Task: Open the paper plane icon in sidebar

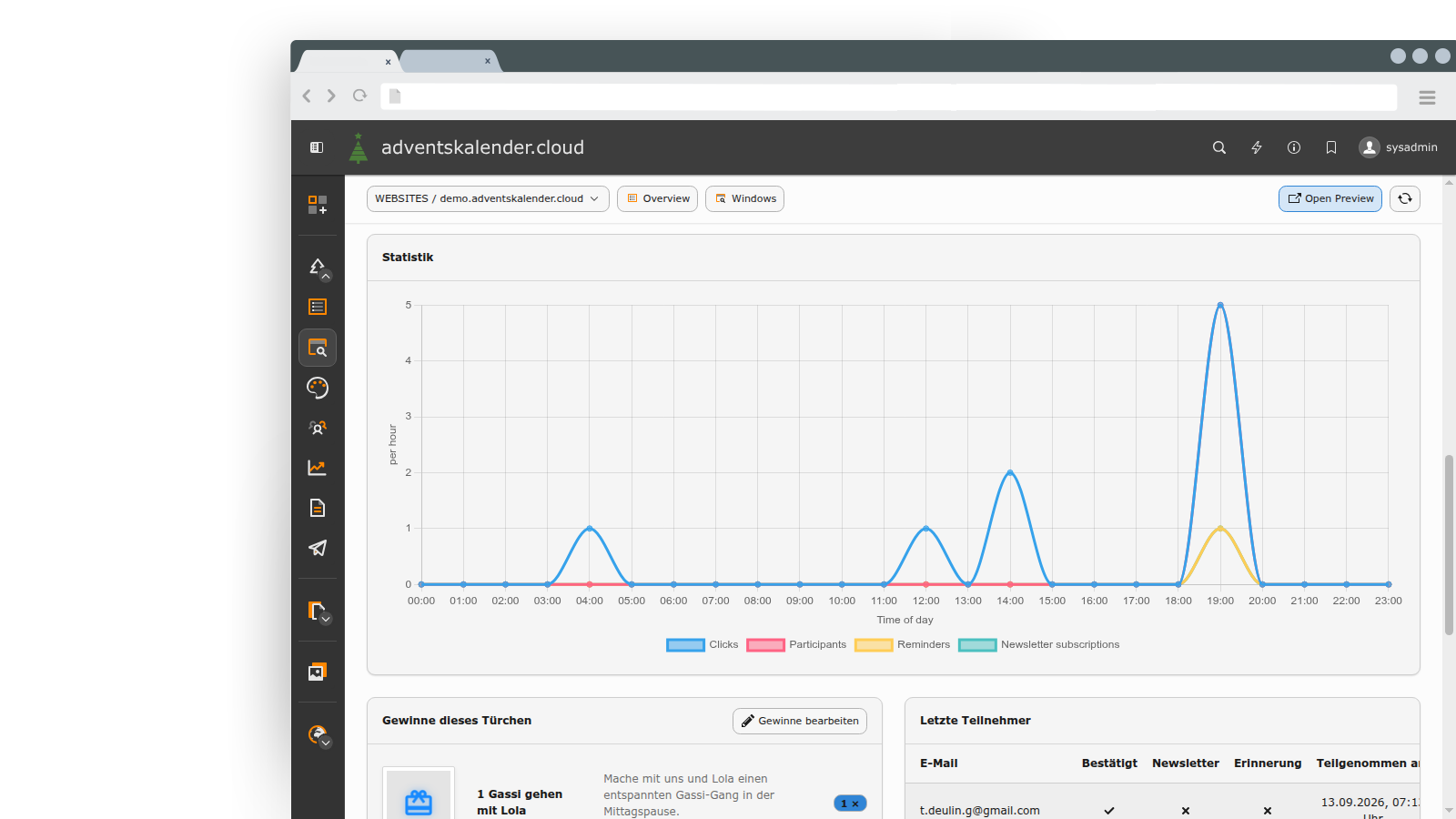Action: (x=318, y=548)
